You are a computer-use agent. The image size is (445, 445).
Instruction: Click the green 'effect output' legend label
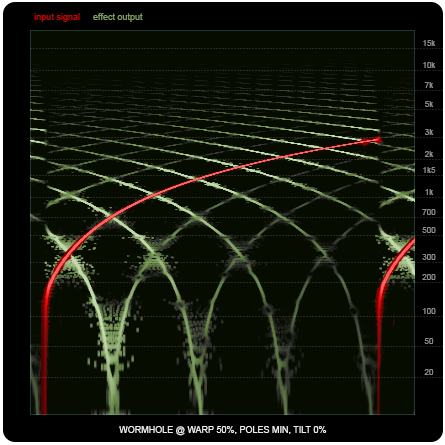click(118, 17)
